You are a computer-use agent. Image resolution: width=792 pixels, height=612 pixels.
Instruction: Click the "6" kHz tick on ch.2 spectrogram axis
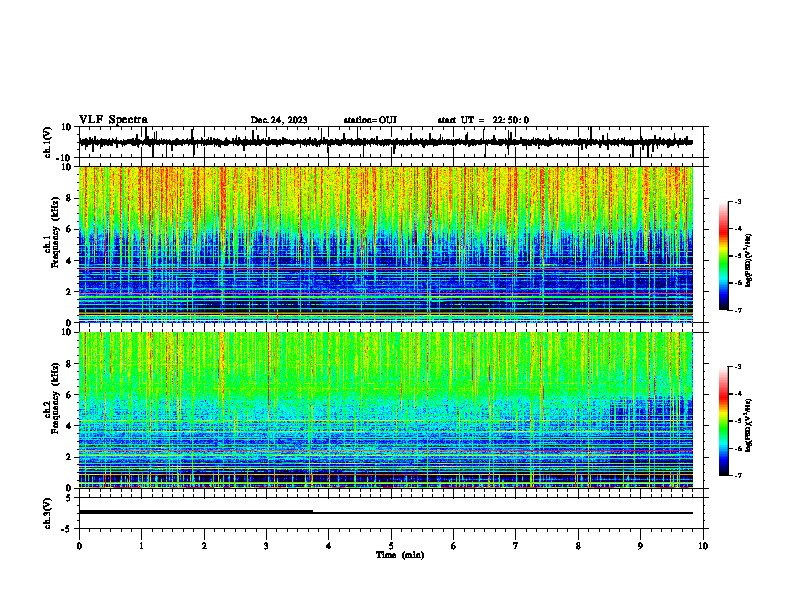69,395
